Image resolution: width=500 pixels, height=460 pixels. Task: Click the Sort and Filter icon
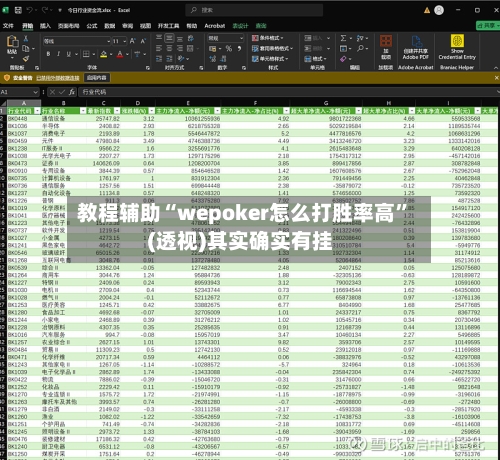pyautogui.click(x=360, y=38)
